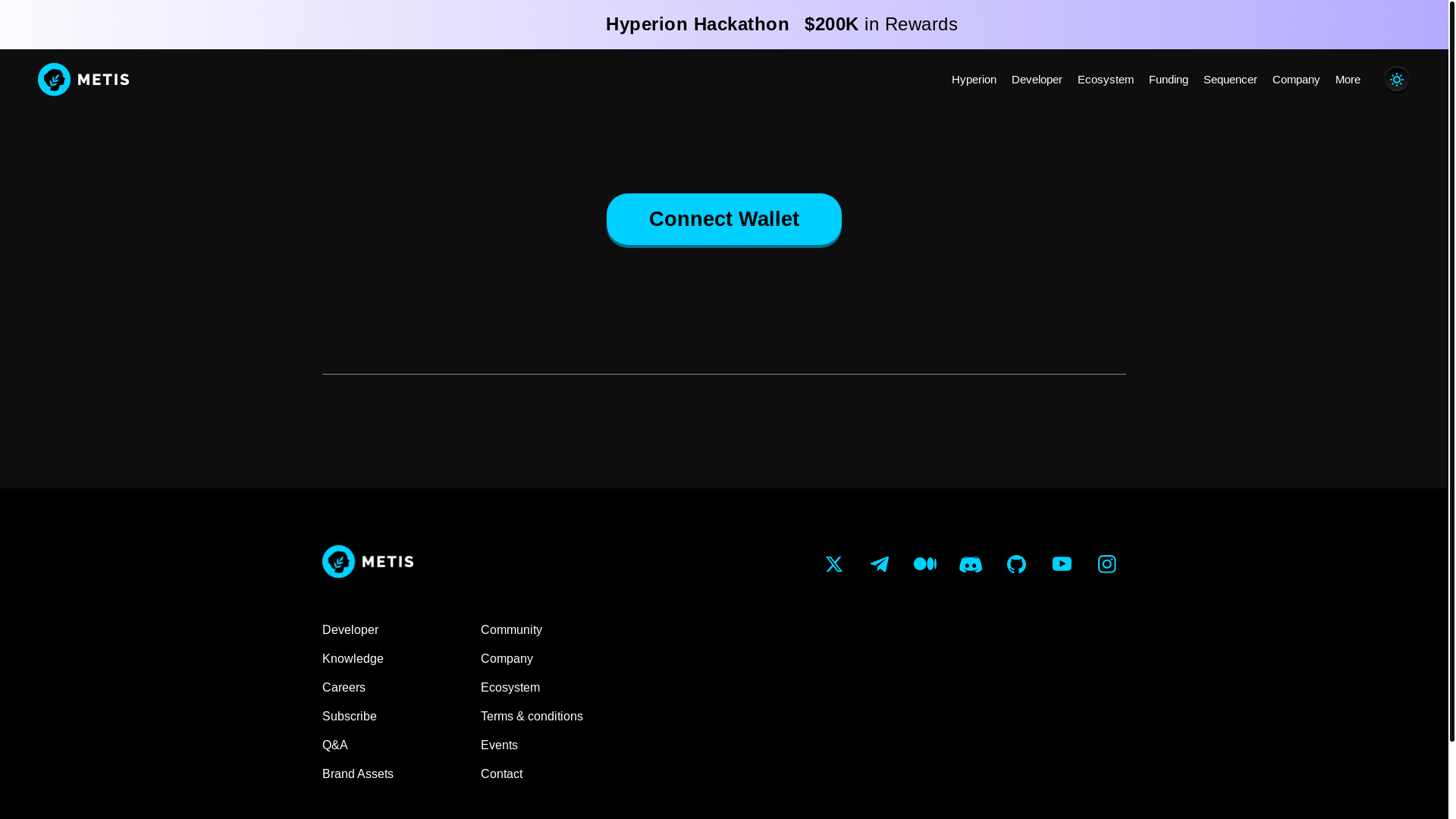
Task: Open the Instagram social icon
Action: coord(1106,564)
